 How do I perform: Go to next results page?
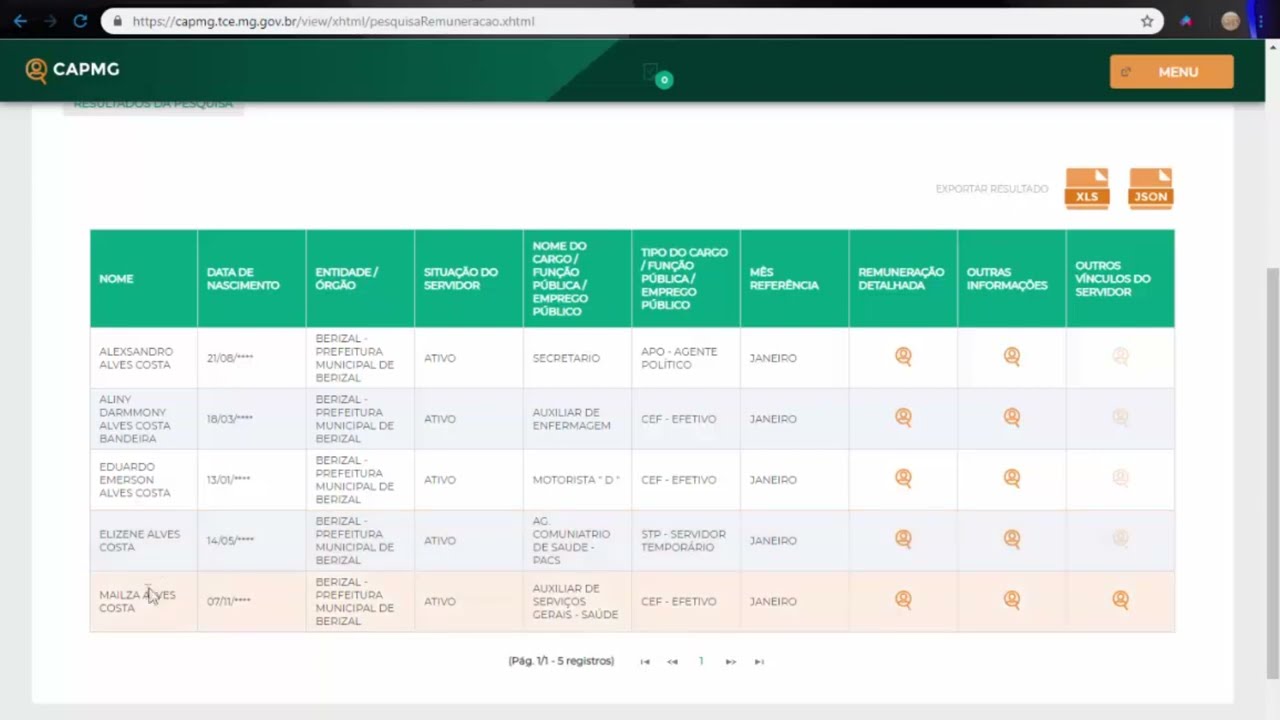(731, 661)
